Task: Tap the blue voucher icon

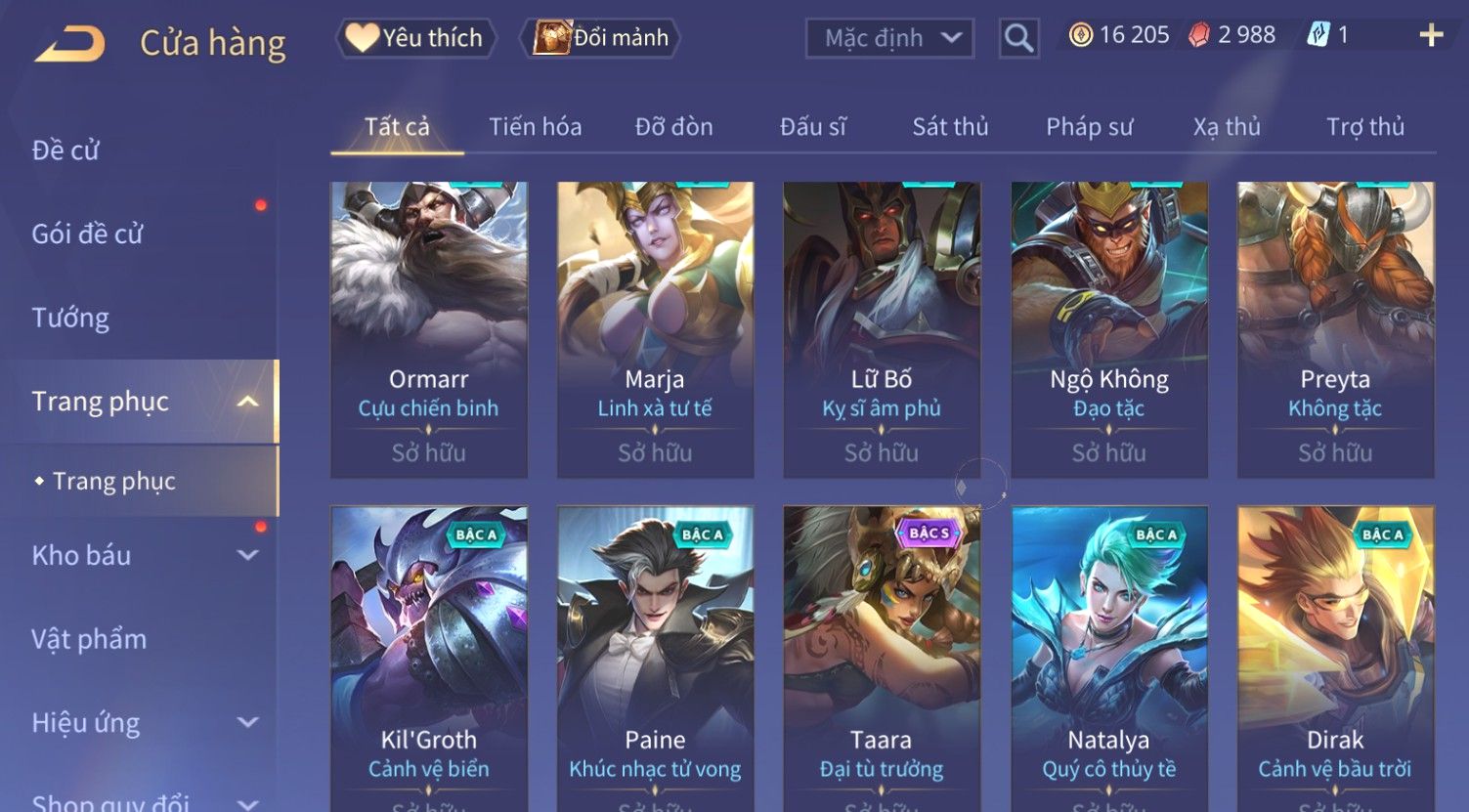Action: 1318,36
